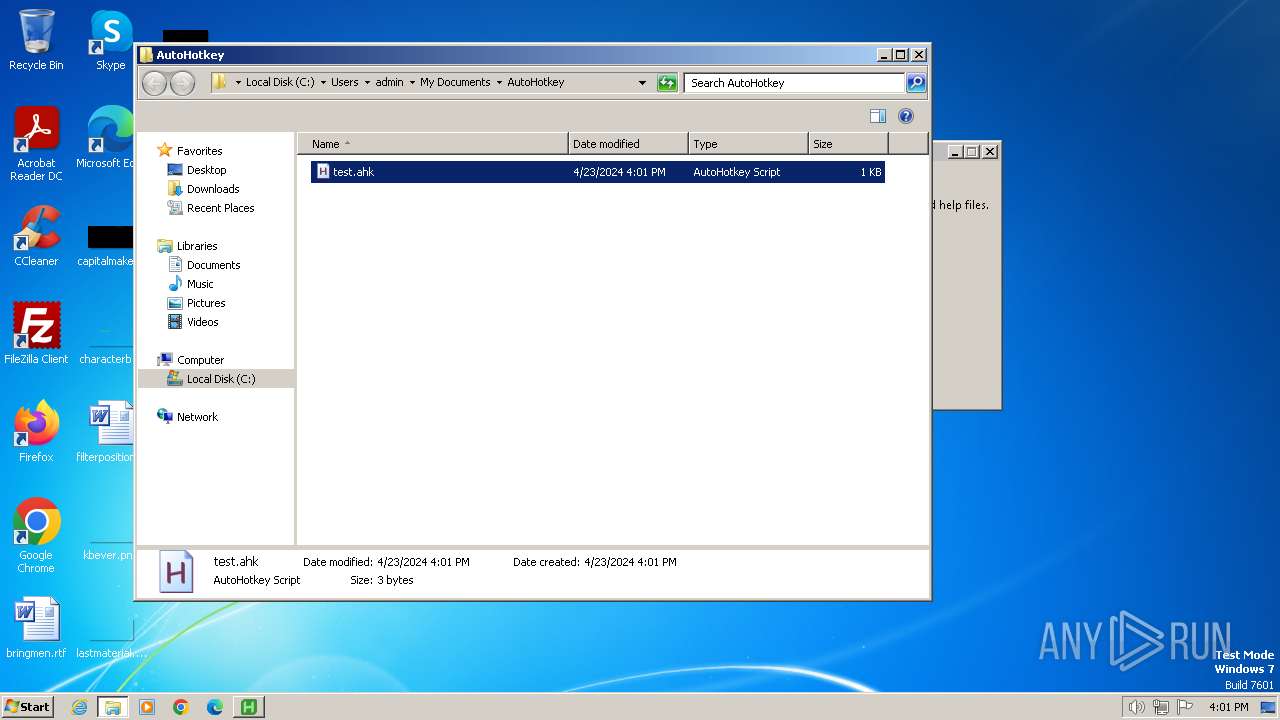
Task: Open FileZilla Client desktop shortcut
Action: tap(36, 333)
